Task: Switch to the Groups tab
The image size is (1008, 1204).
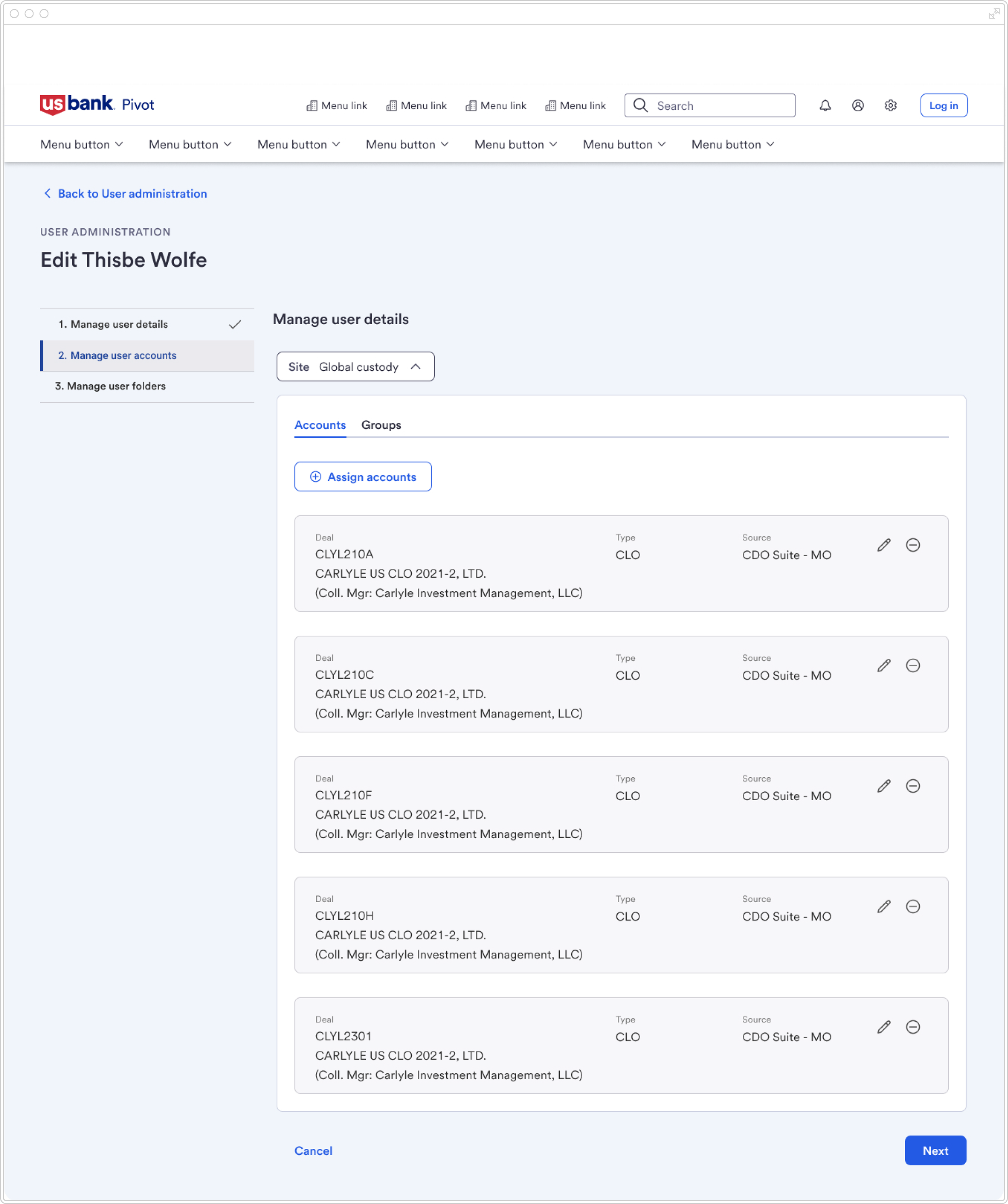Action: [381, 425]
